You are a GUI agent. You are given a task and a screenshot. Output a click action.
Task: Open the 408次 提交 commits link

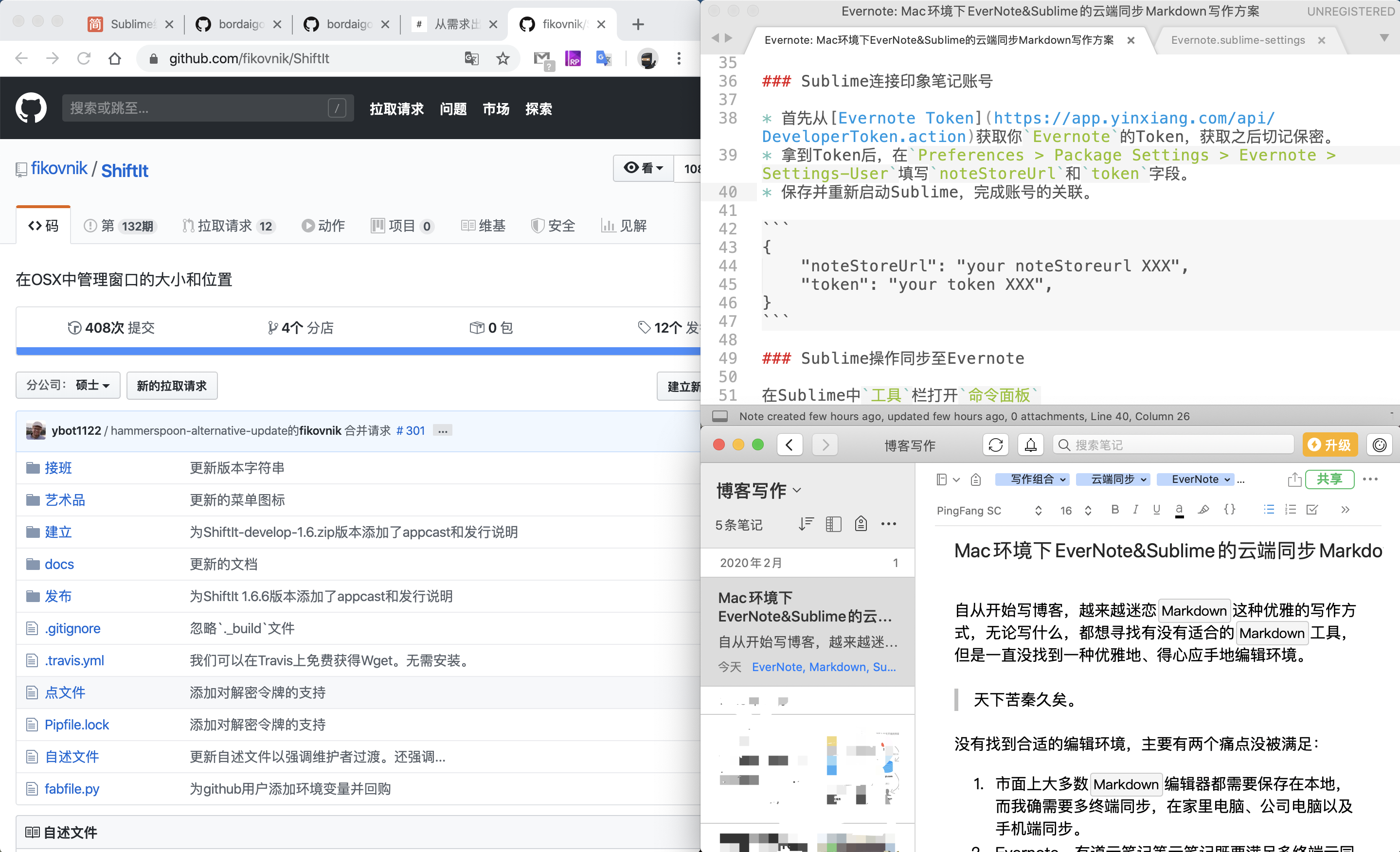(111, 328)
